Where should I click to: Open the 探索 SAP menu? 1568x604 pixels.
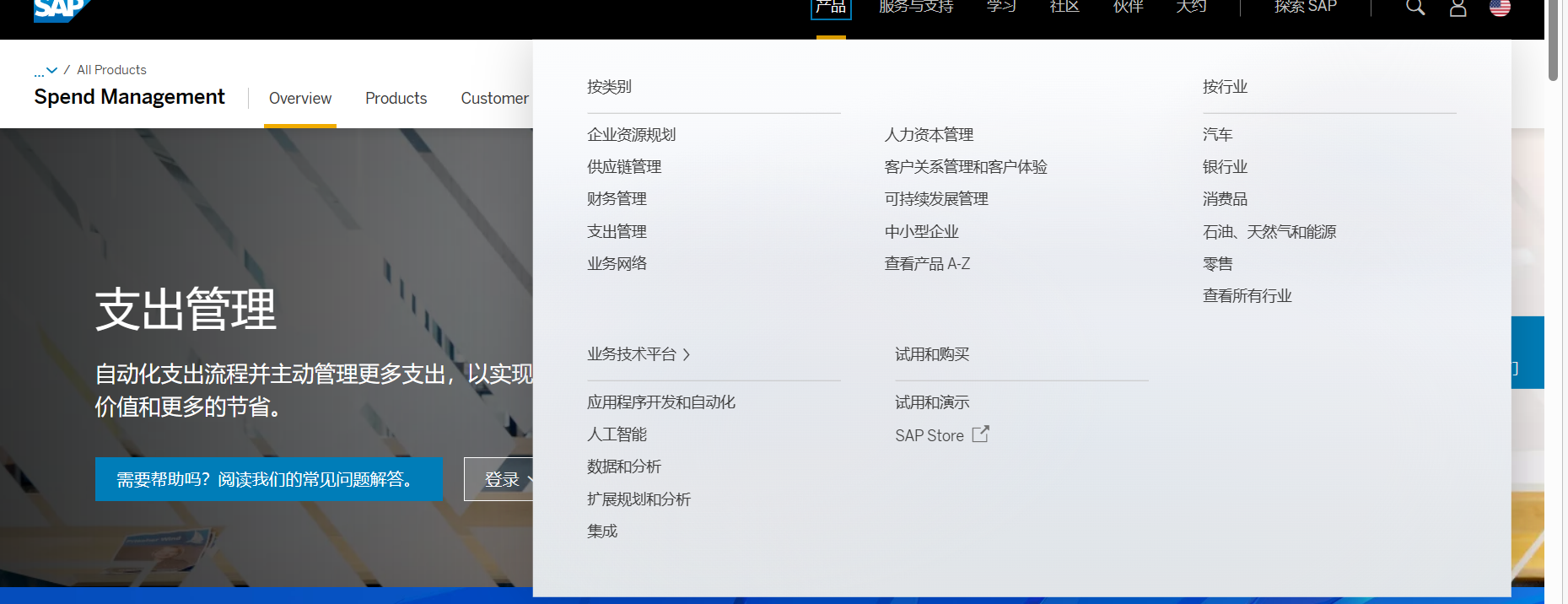tap(1306, 7)
